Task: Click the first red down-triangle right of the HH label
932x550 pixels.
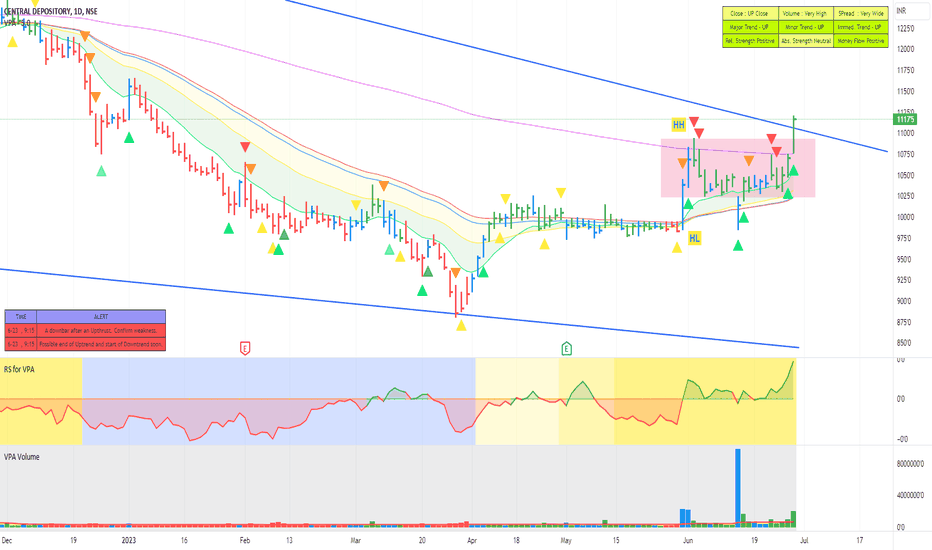Action: [x=694, y=121]
